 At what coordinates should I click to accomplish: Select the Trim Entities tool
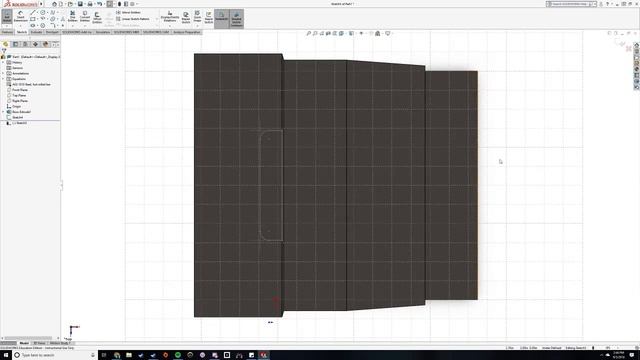[x=73, y=16]
